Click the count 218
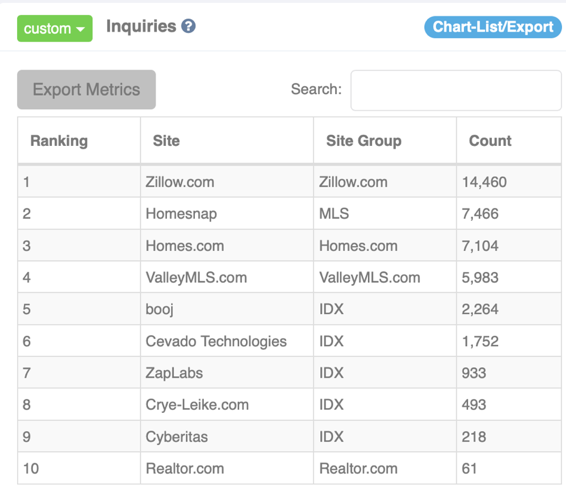 pos(474,437)
